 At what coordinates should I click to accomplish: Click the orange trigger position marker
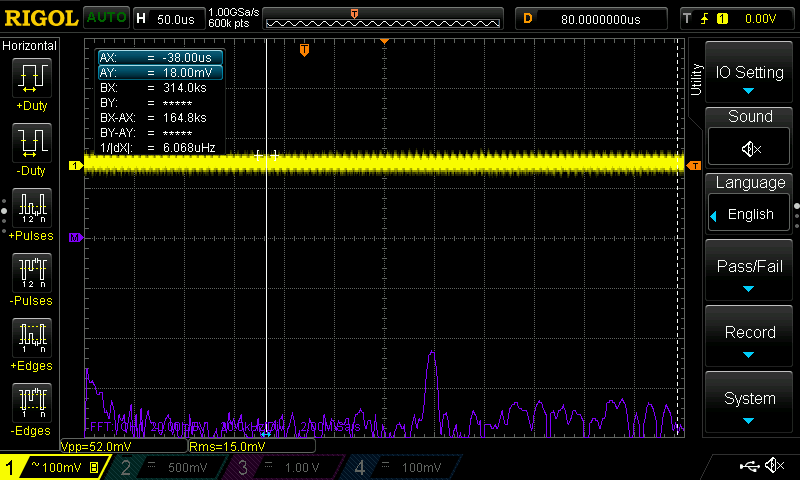point(305,50)
